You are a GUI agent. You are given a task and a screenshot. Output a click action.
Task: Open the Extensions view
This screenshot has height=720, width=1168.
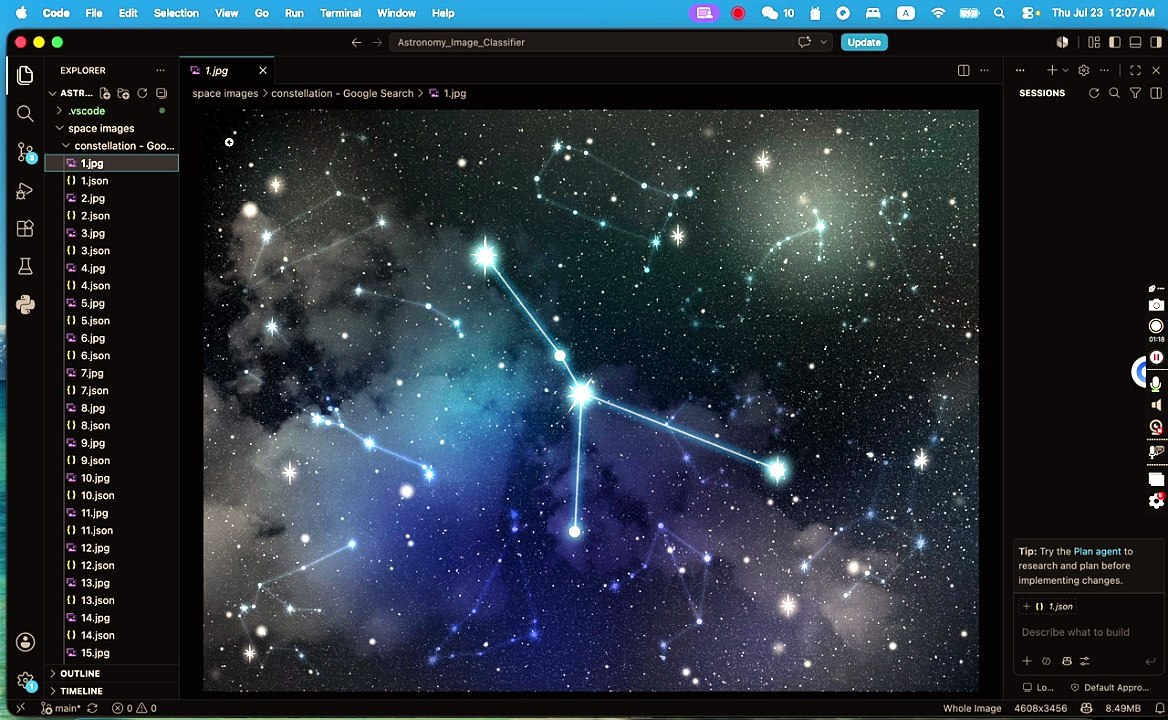25,228
